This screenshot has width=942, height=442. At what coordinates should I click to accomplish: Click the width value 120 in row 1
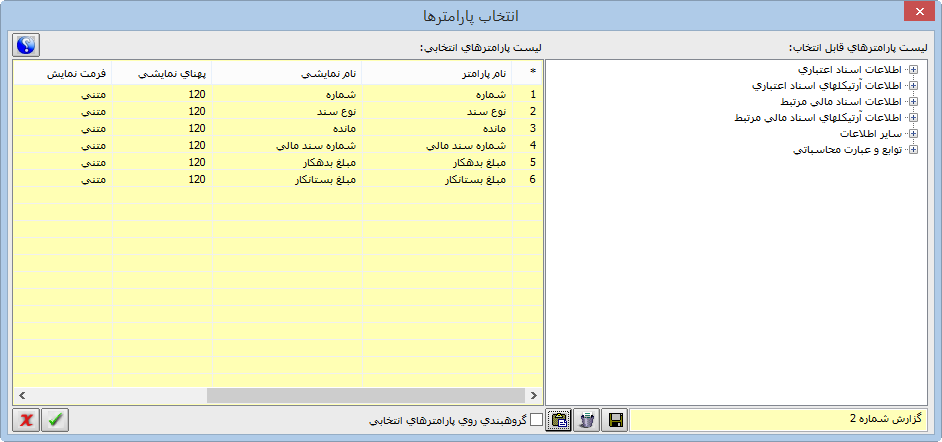(162, 94)
